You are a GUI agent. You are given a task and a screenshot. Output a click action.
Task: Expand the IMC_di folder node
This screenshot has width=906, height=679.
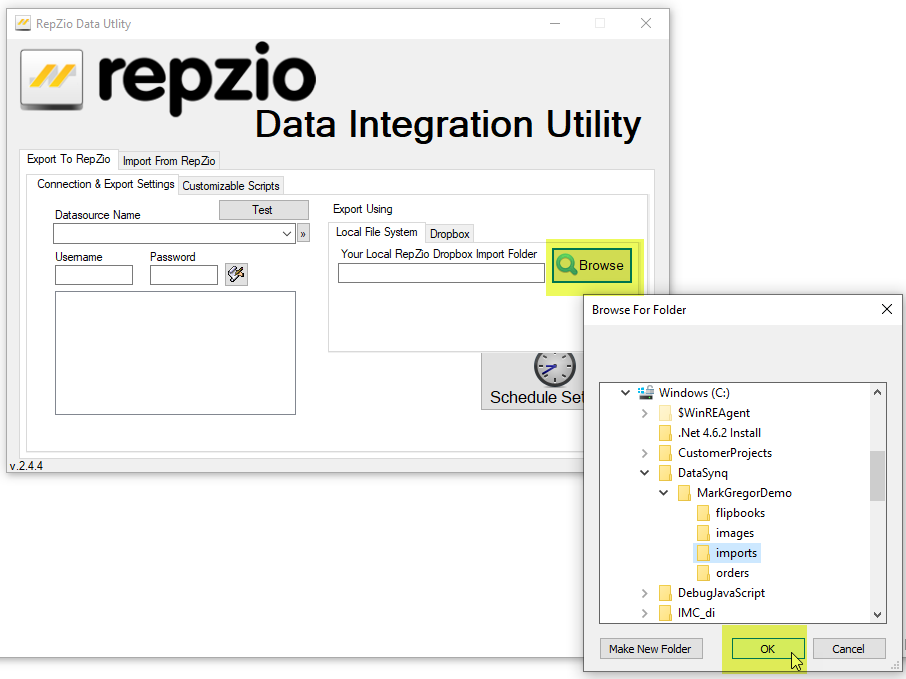point(644,613)
